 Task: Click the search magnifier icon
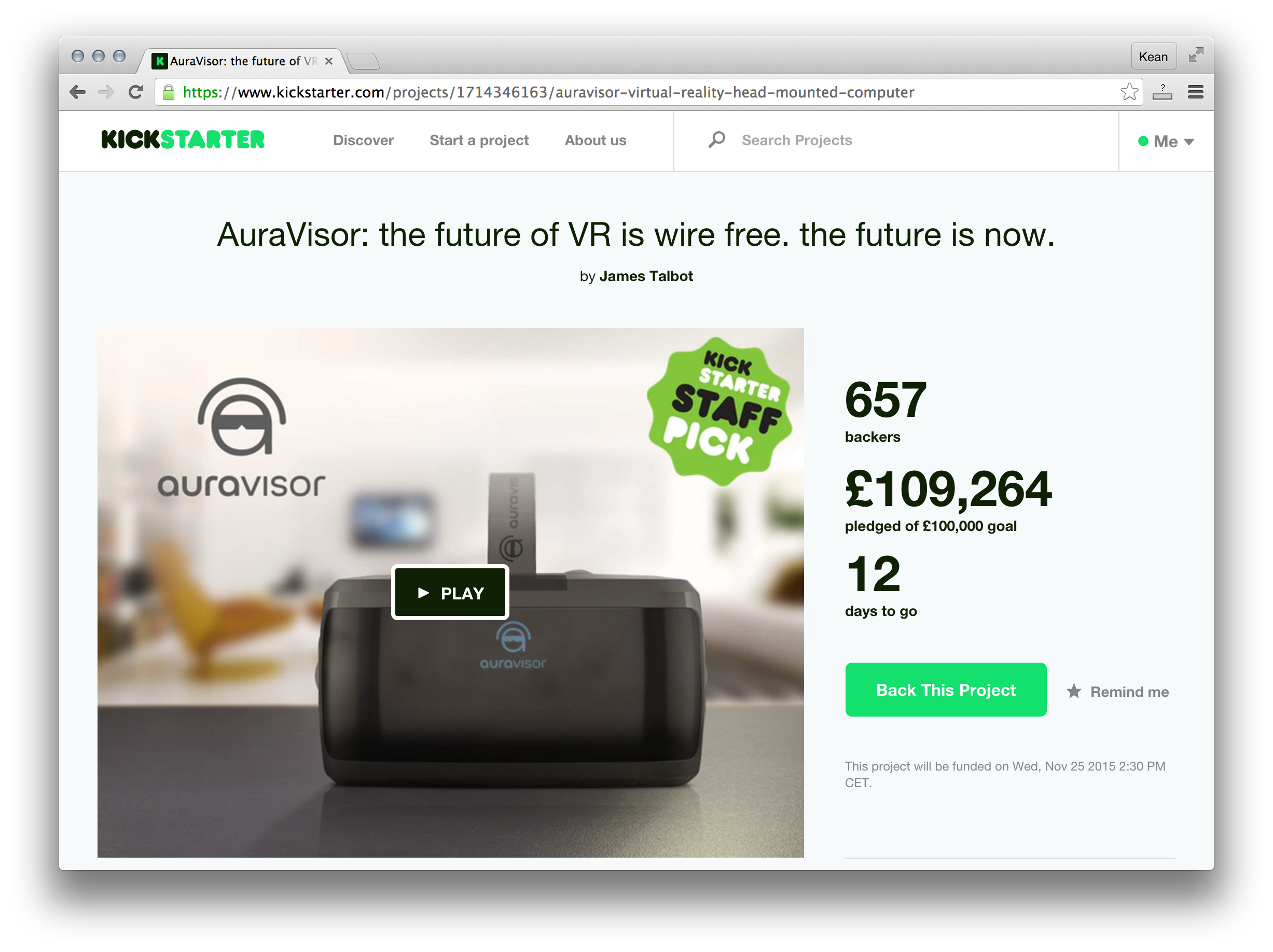pos(716,140)
